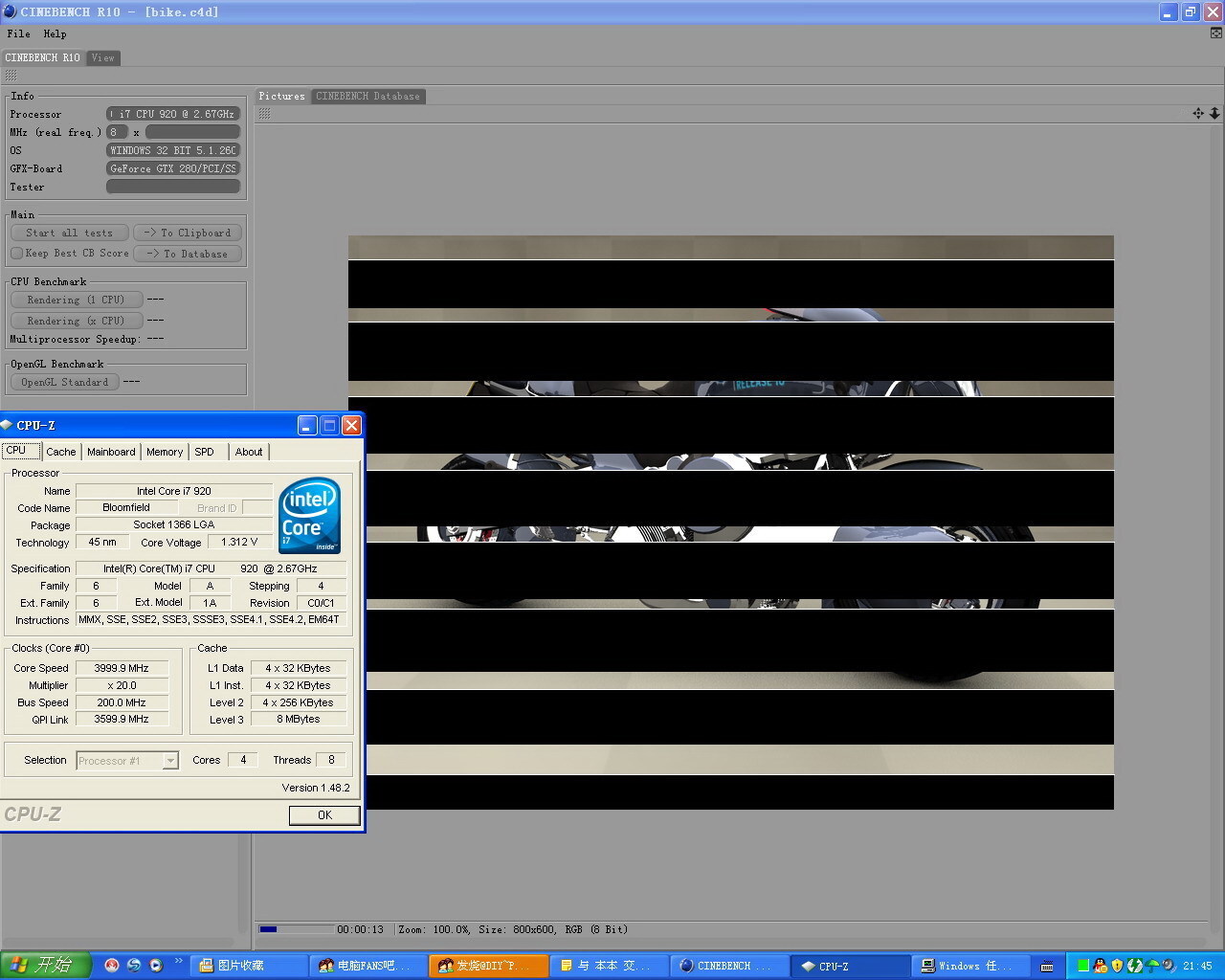Click the render progress bar at bottom
The width and height of the screenshot is (1225, 980).
[296, 929]
